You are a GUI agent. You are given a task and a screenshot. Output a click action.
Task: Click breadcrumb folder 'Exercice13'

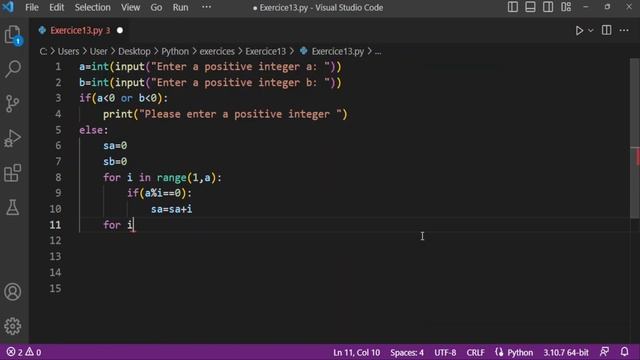pyautogui.click(x=265, y=51)
